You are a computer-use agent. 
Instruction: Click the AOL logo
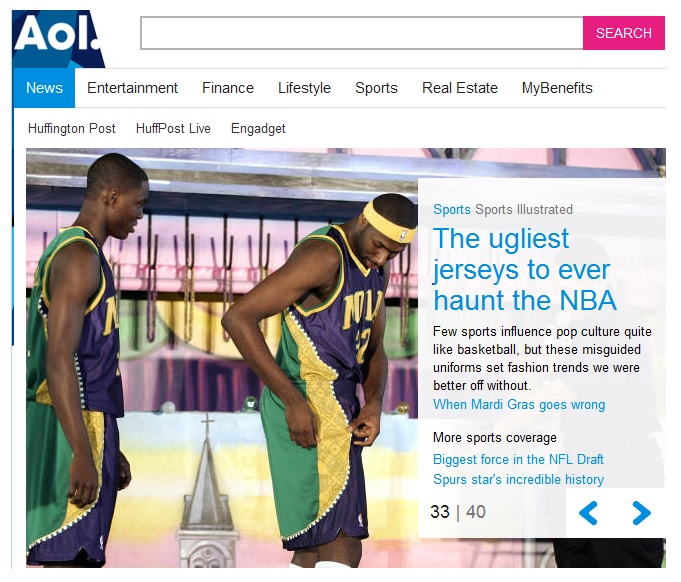point(57,36)
